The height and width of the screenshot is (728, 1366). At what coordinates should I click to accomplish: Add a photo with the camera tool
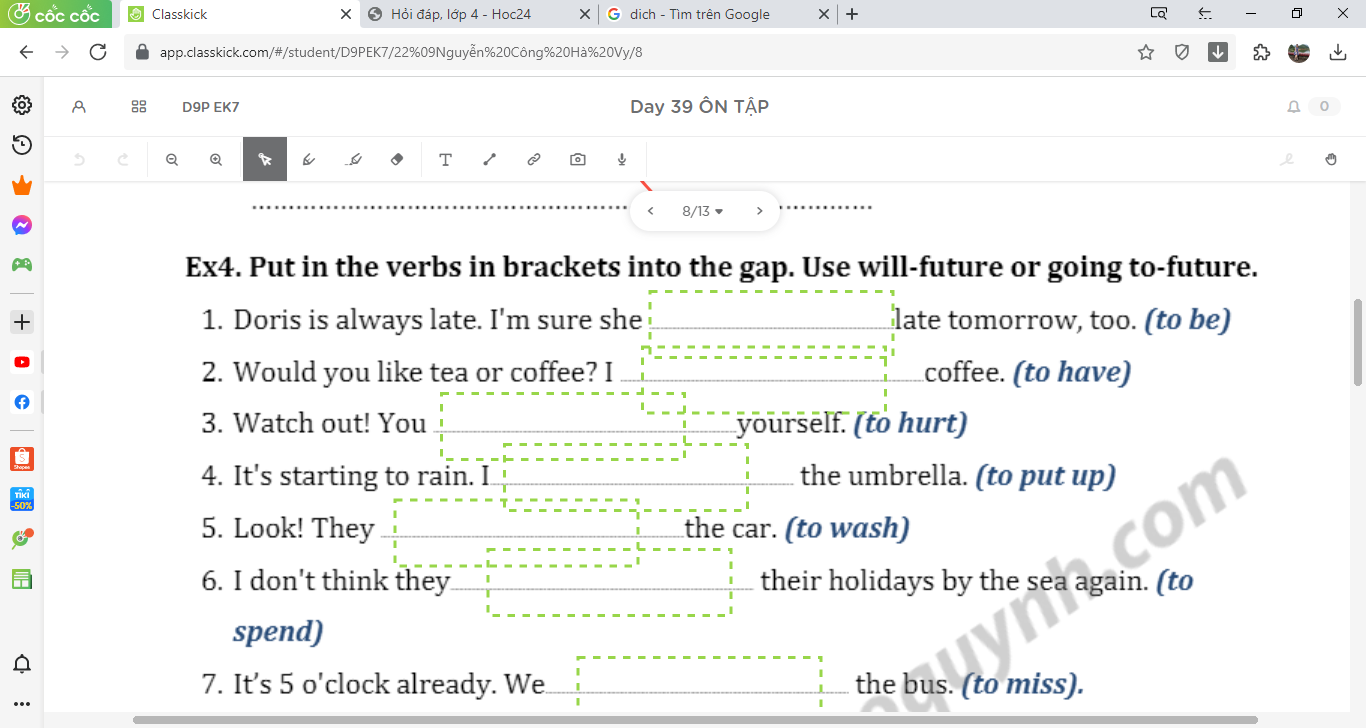pos(578,159)
